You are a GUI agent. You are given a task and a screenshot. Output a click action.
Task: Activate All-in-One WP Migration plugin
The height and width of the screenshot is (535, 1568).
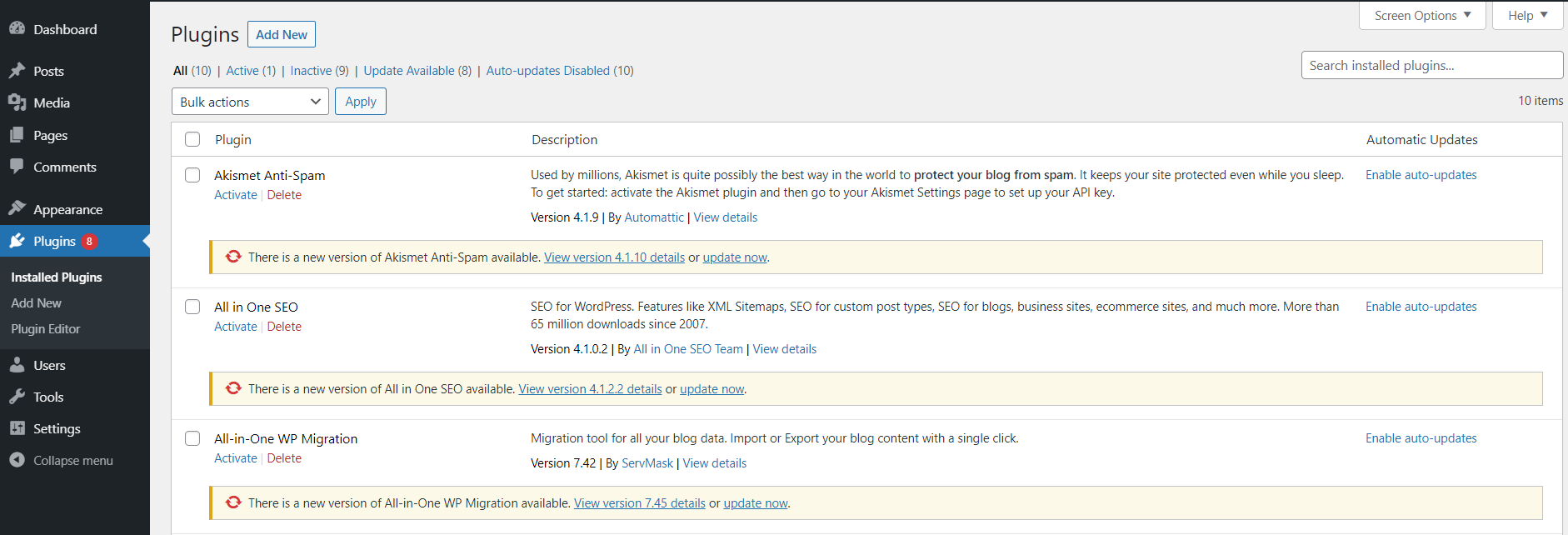[x=236, y=458]
